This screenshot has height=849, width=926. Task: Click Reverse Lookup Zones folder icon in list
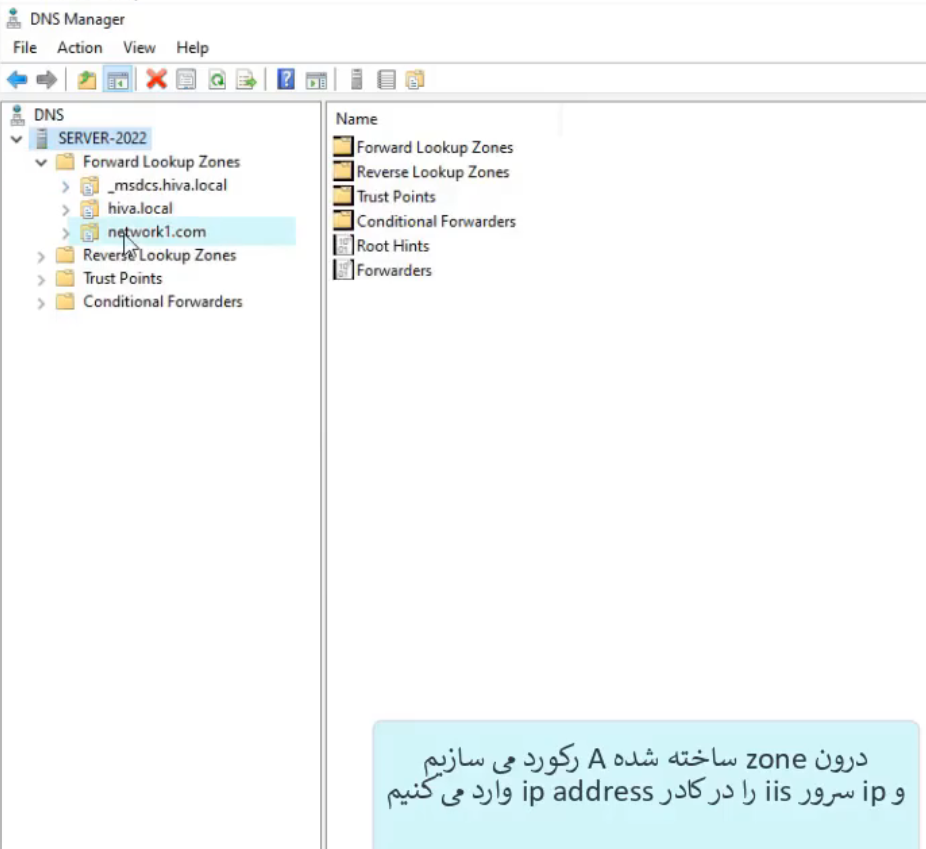[343, 171]
